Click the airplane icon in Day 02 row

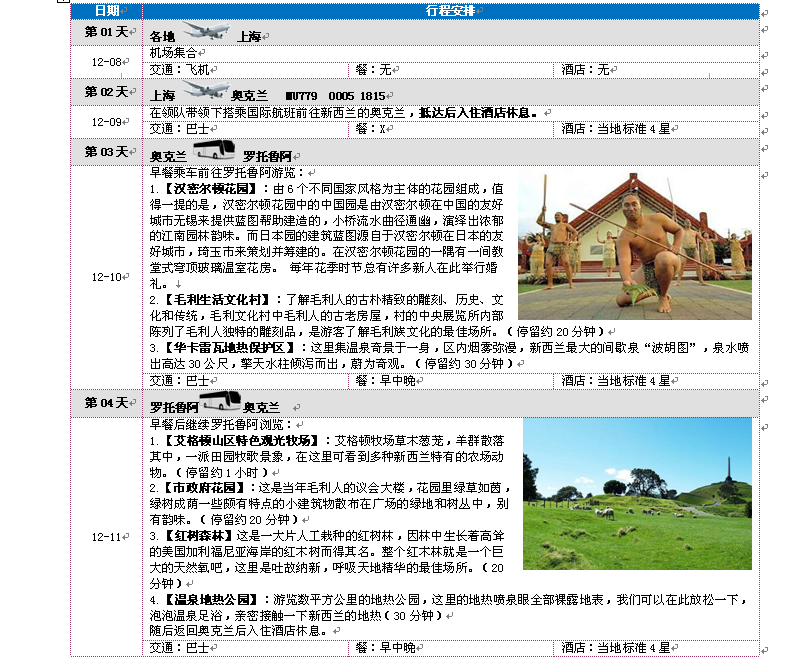pyautogui.click(x=205, y=92)
